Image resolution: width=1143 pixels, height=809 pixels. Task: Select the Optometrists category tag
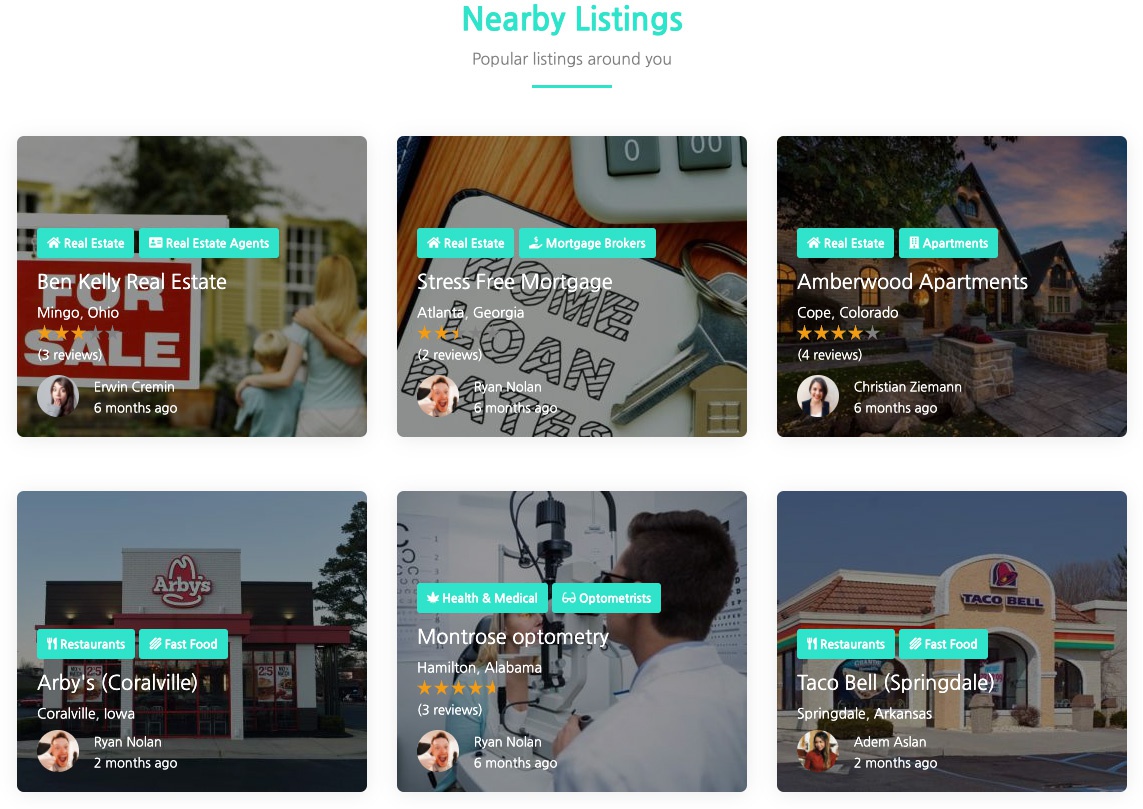pyautogui.click(x=606, y=598)
